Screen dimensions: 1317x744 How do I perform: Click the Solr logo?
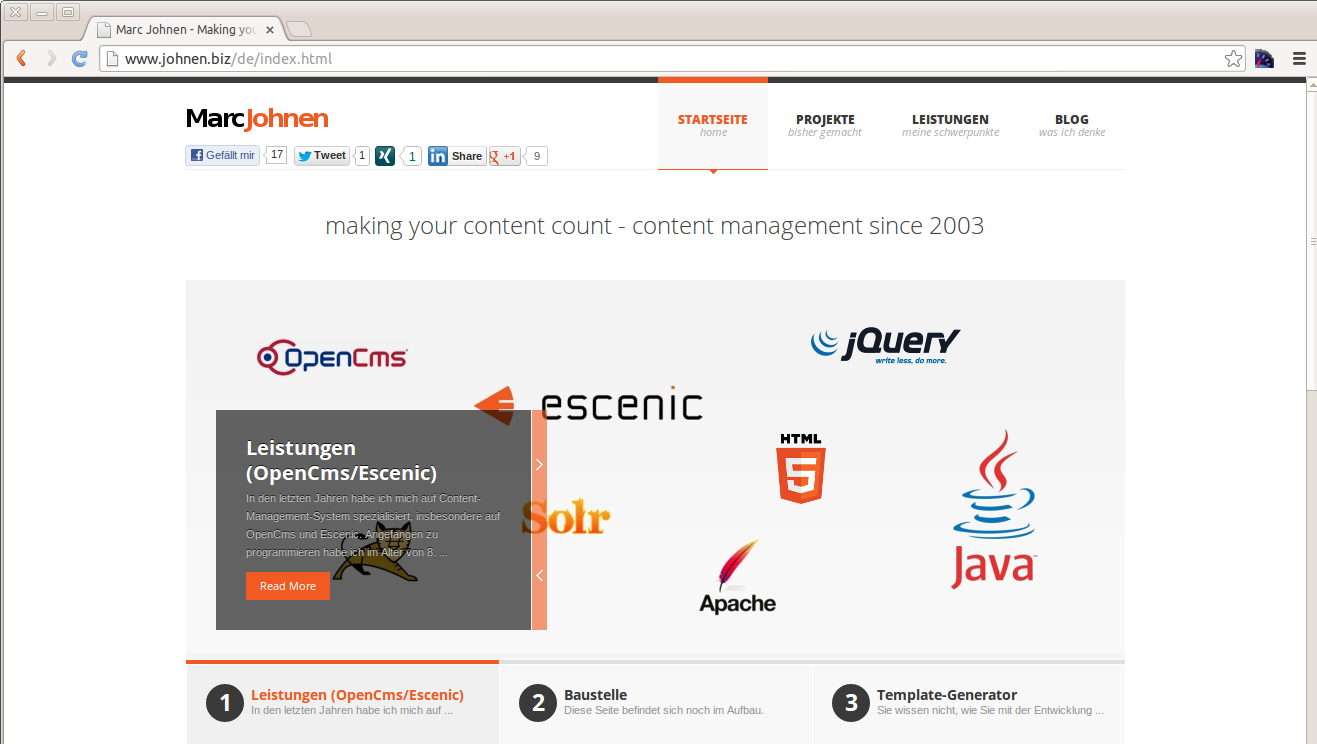(x=565, y=518)
